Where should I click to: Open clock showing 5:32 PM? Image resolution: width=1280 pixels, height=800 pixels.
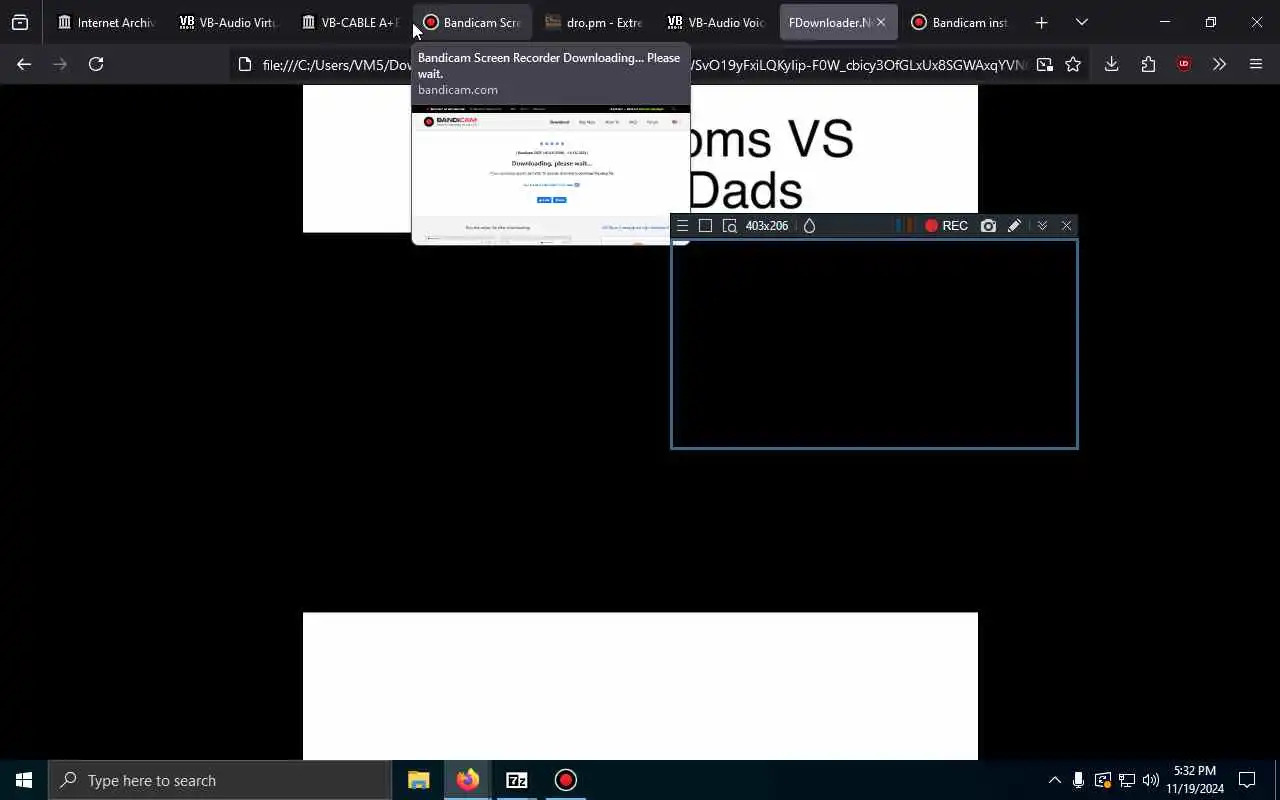tap(1195, 780)
